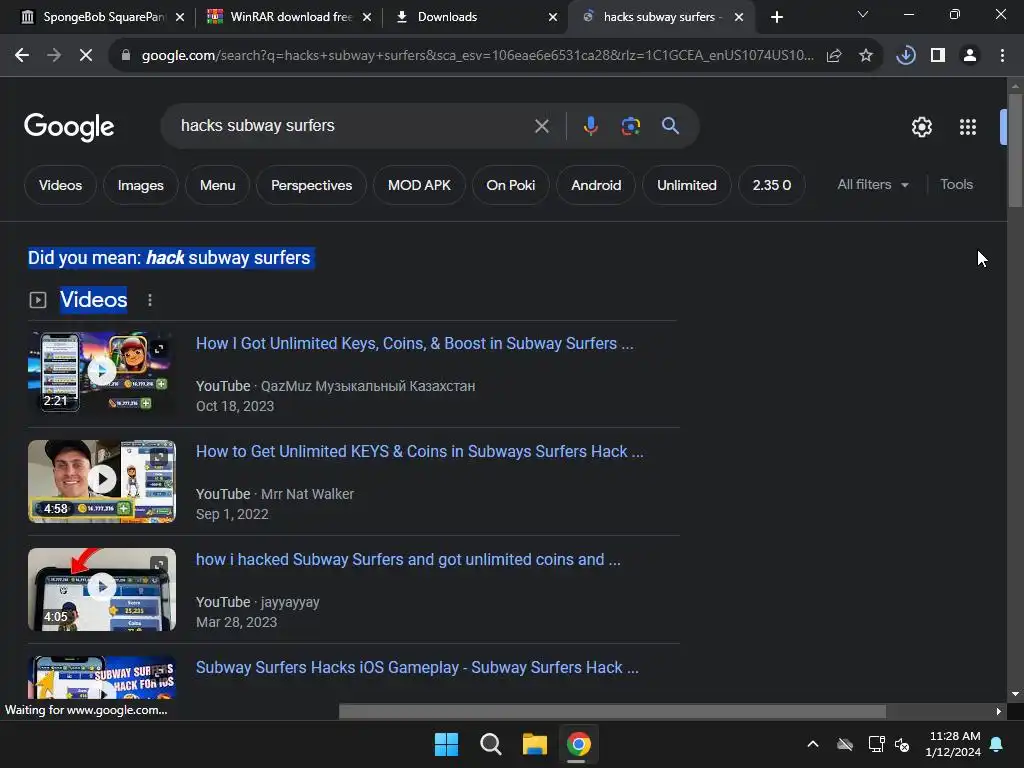Click the vertical scrollbar thumb
This screenshot has width=1024, height=768.
coord(1015,150)
